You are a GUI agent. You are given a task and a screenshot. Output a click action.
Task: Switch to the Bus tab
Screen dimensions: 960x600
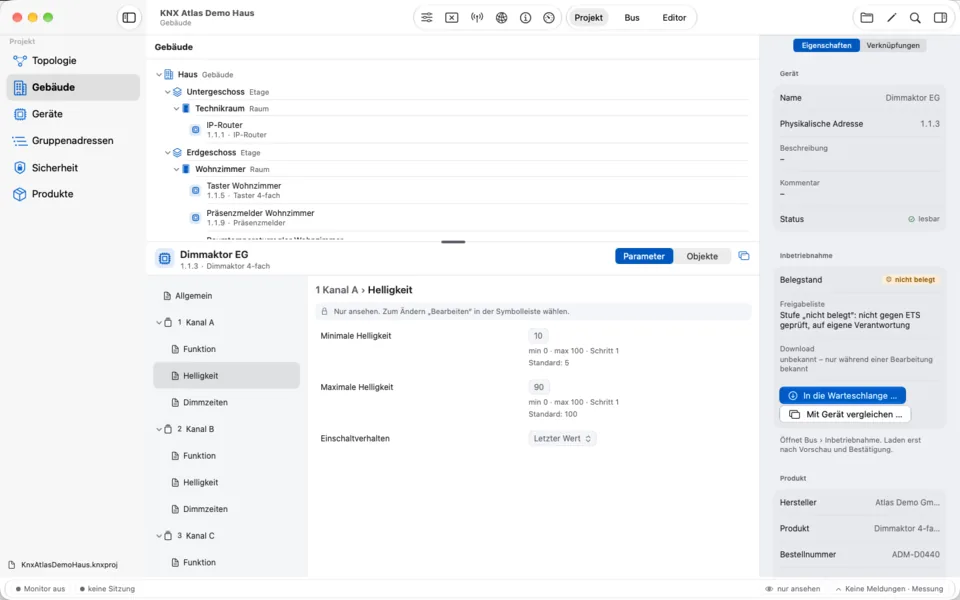(632, 18)
